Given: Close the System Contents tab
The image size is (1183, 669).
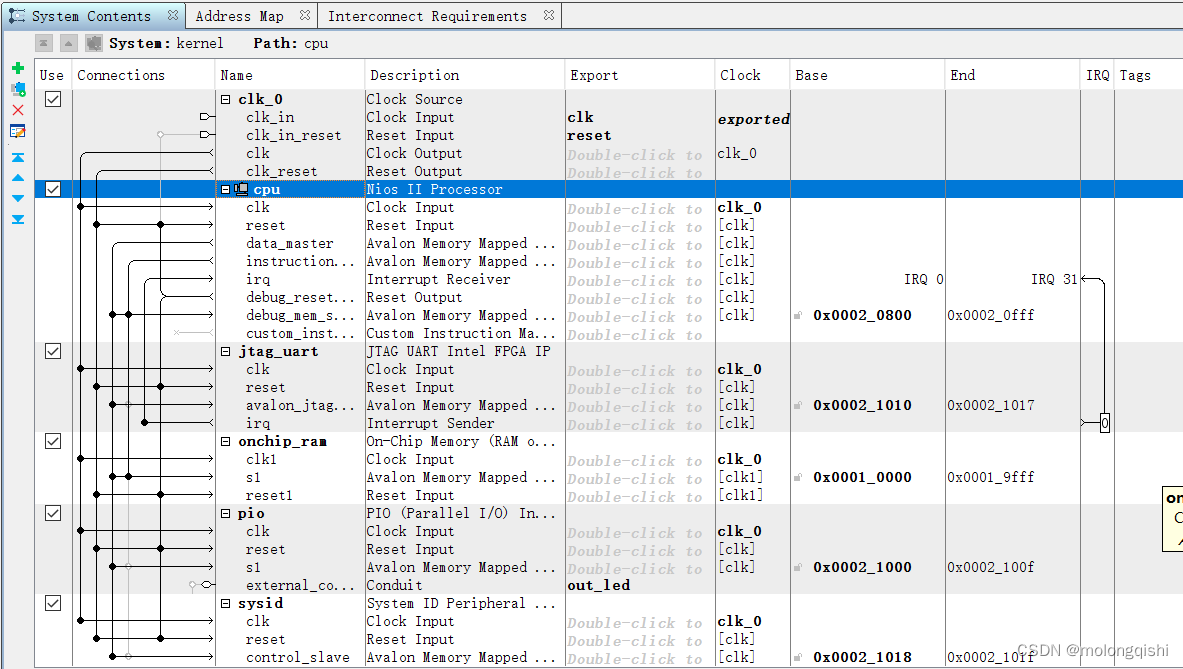Looking at the screenshot, I should click(x=173, y=15).
